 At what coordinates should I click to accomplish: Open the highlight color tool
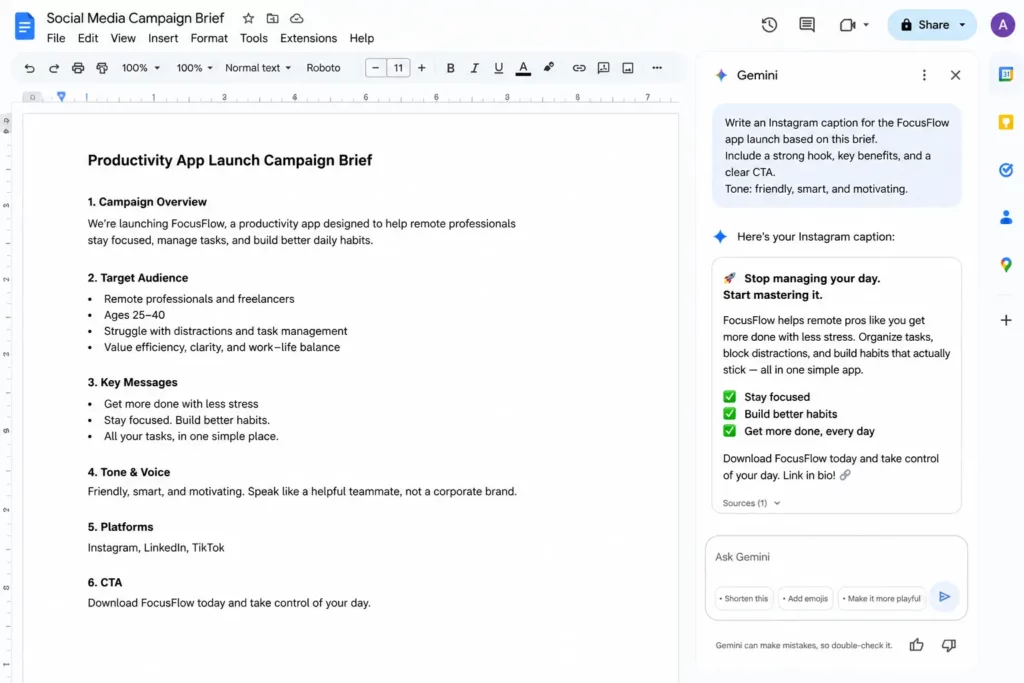[x=549, y=67]
